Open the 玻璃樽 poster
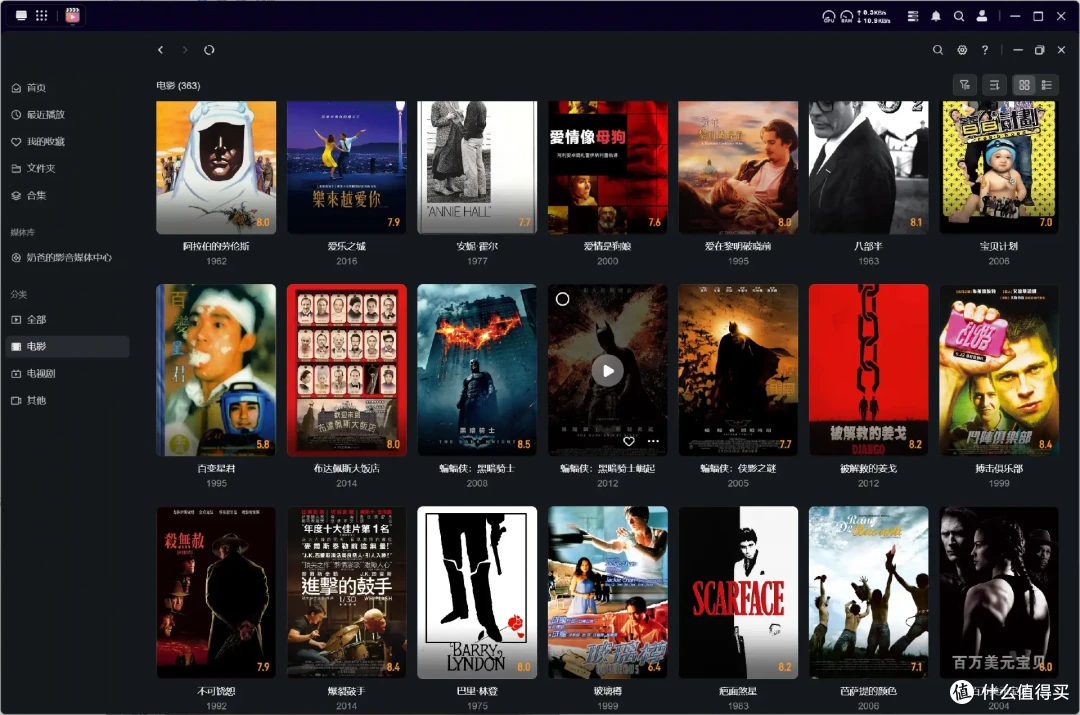Viewport: 1080px width, 715px height. tap(608, 592)
